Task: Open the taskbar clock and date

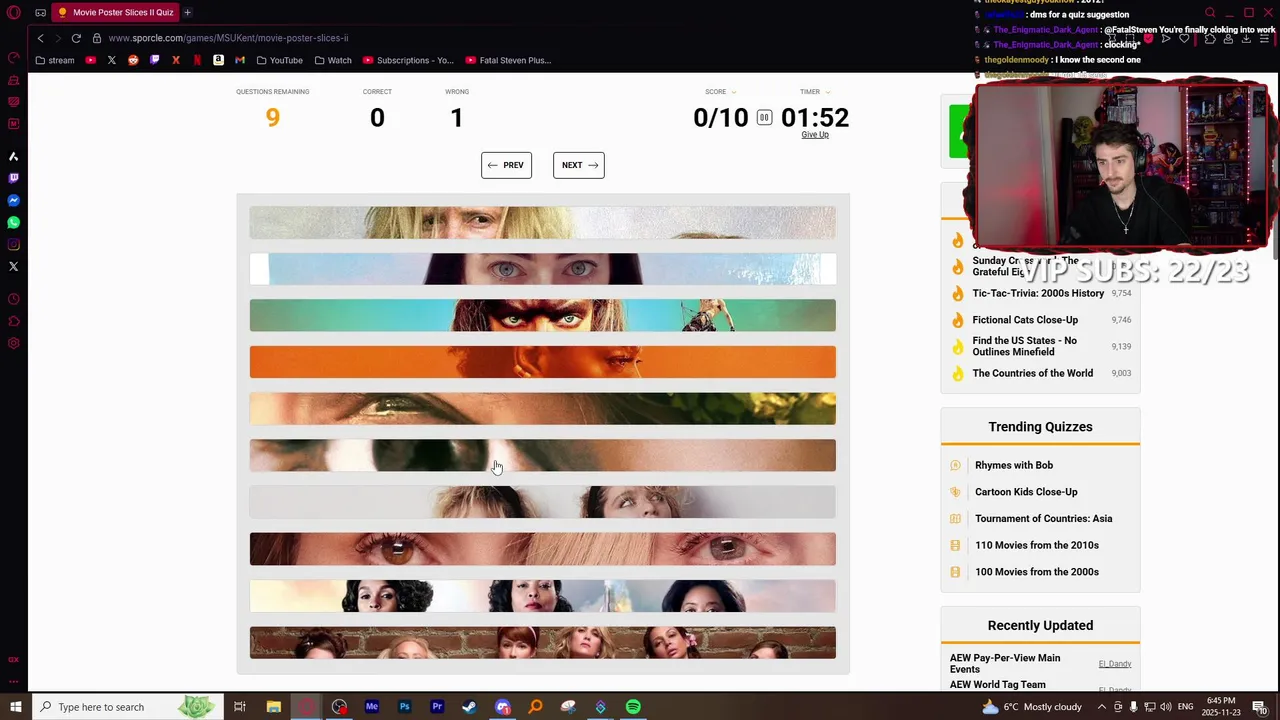Action: [1220, 707]
